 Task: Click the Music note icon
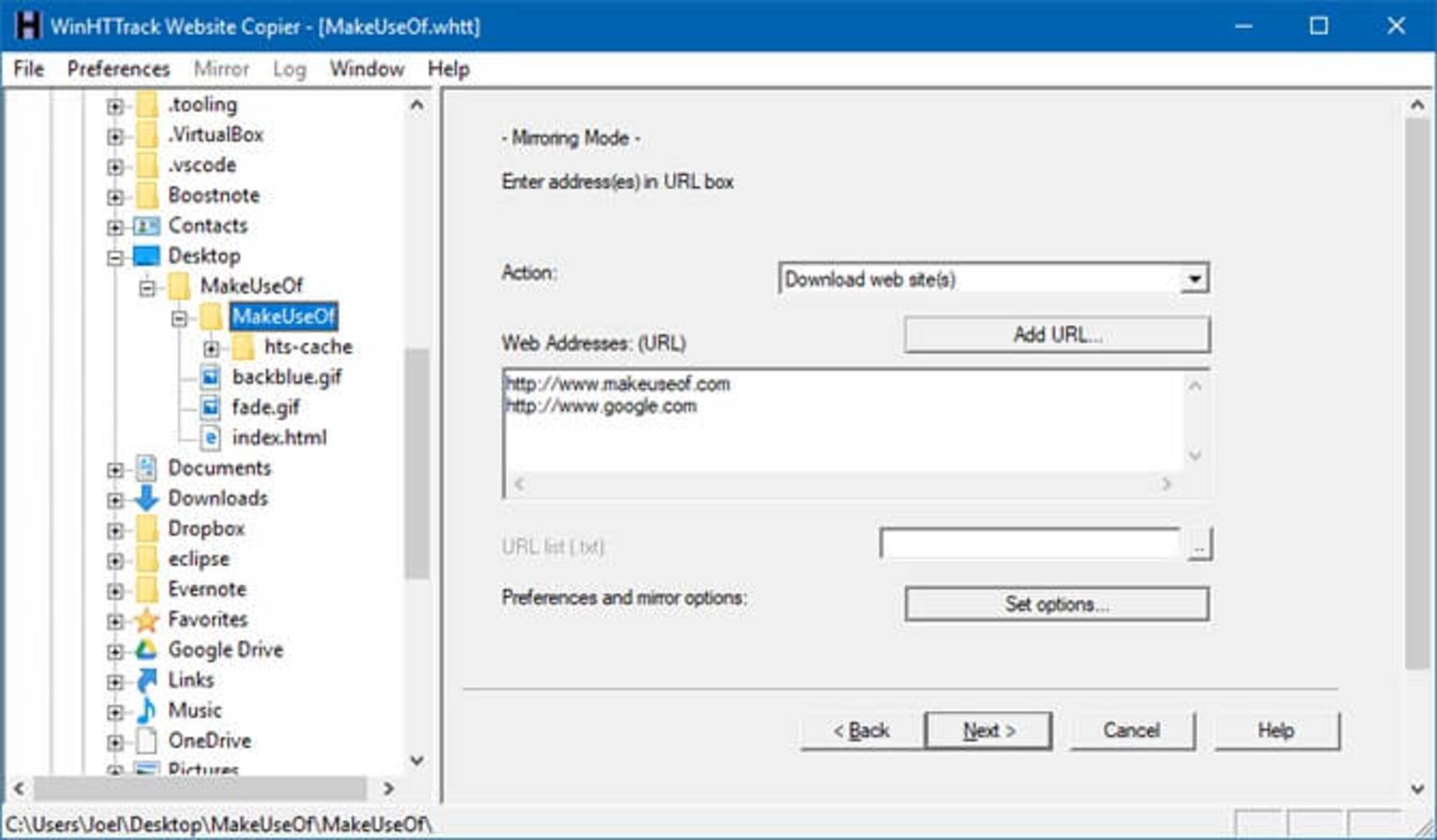tap(147, 710)
